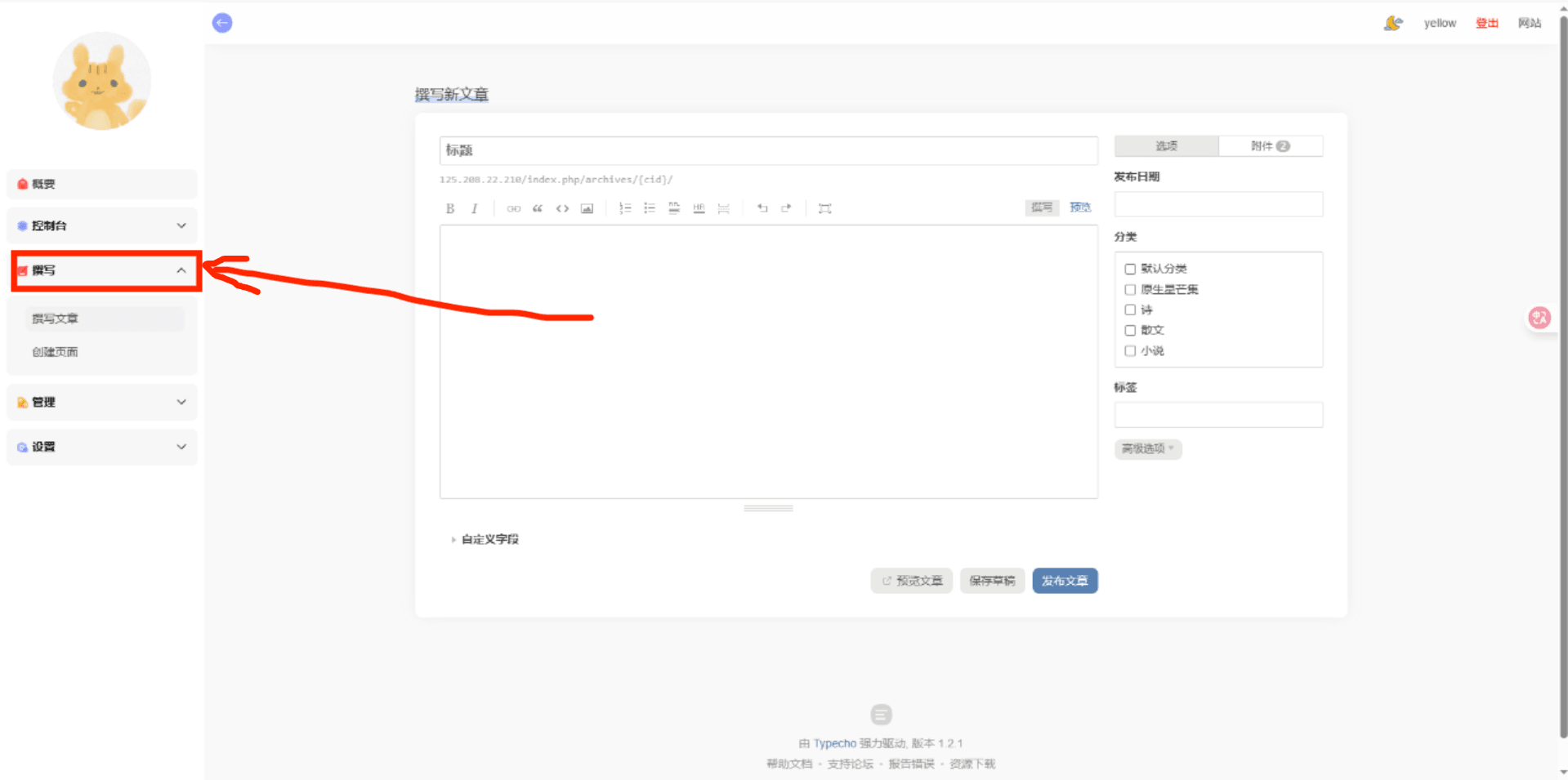Insert an image using the picture icon

click(x=587, y=208)
